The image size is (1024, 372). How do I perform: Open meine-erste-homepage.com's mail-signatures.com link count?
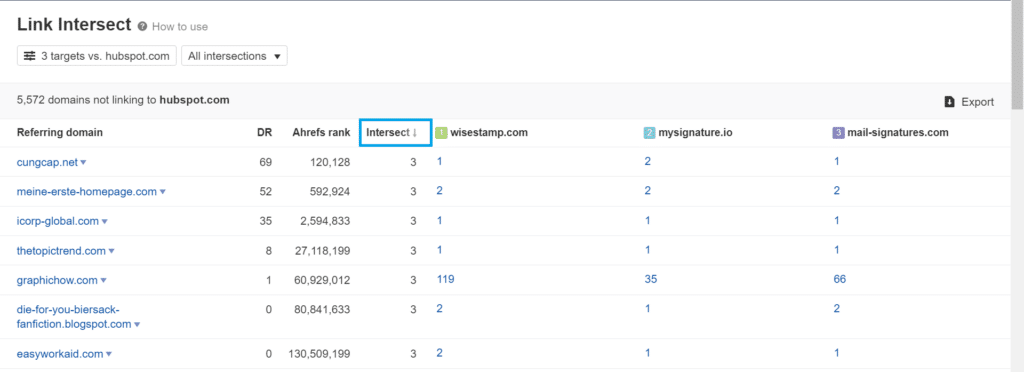coord(837,191)
